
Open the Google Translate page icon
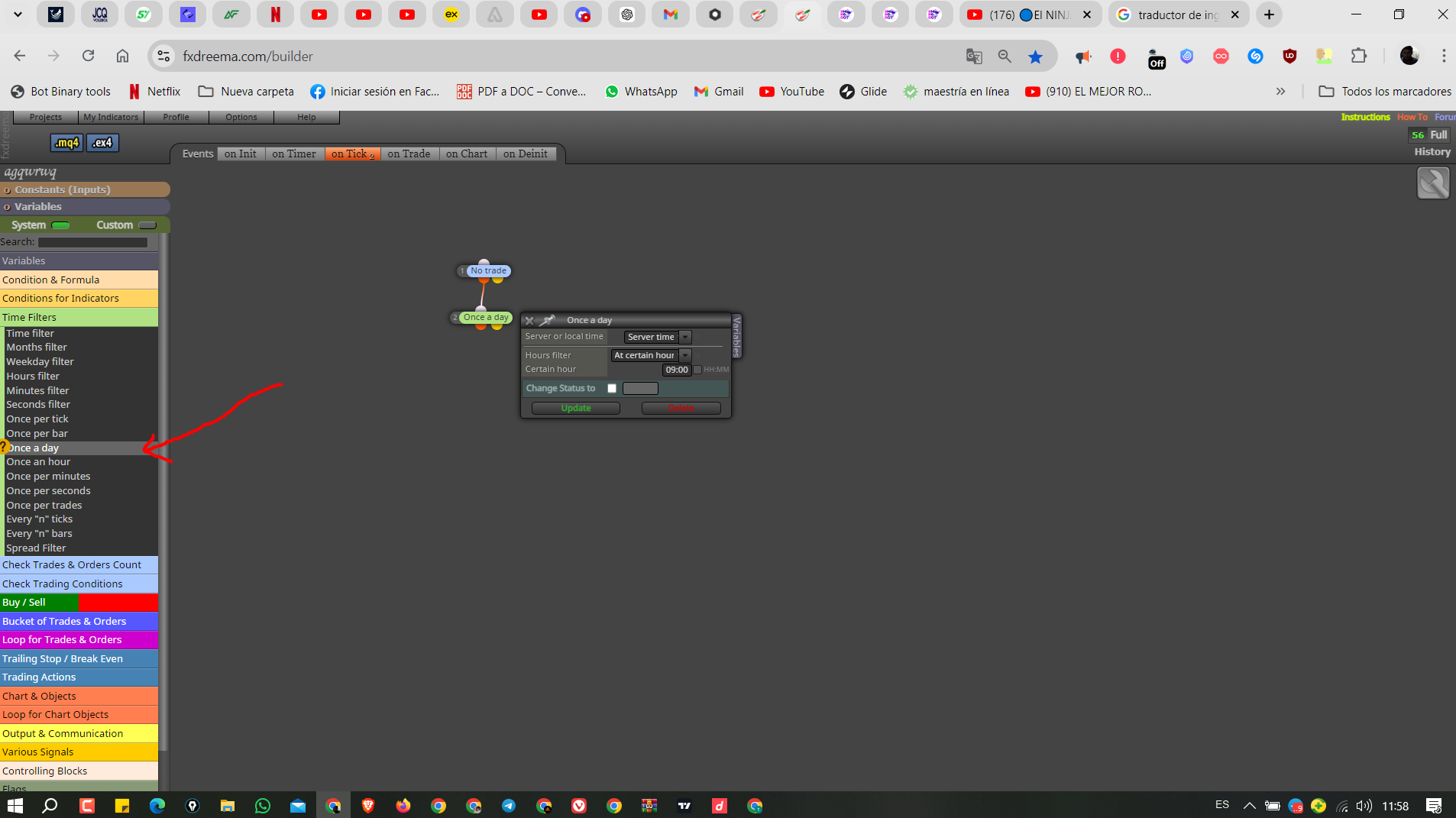(x=974, y=57)
